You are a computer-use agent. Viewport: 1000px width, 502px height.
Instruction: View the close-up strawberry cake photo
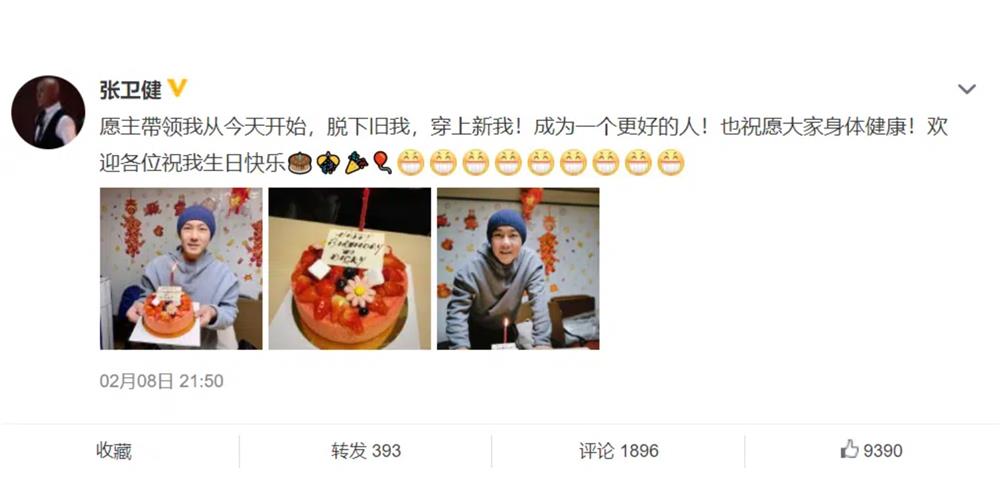349,269
